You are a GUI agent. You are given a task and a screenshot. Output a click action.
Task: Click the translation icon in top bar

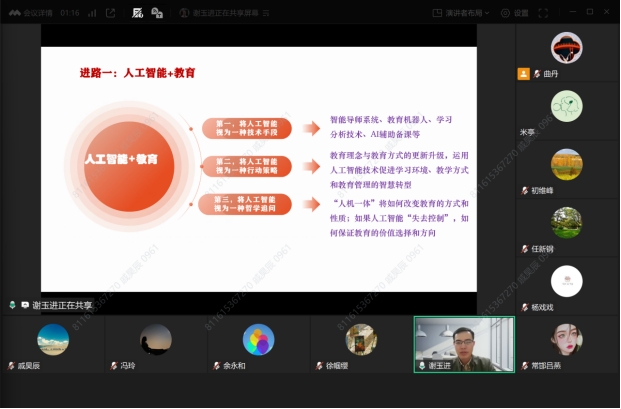(x=157, y=13)
